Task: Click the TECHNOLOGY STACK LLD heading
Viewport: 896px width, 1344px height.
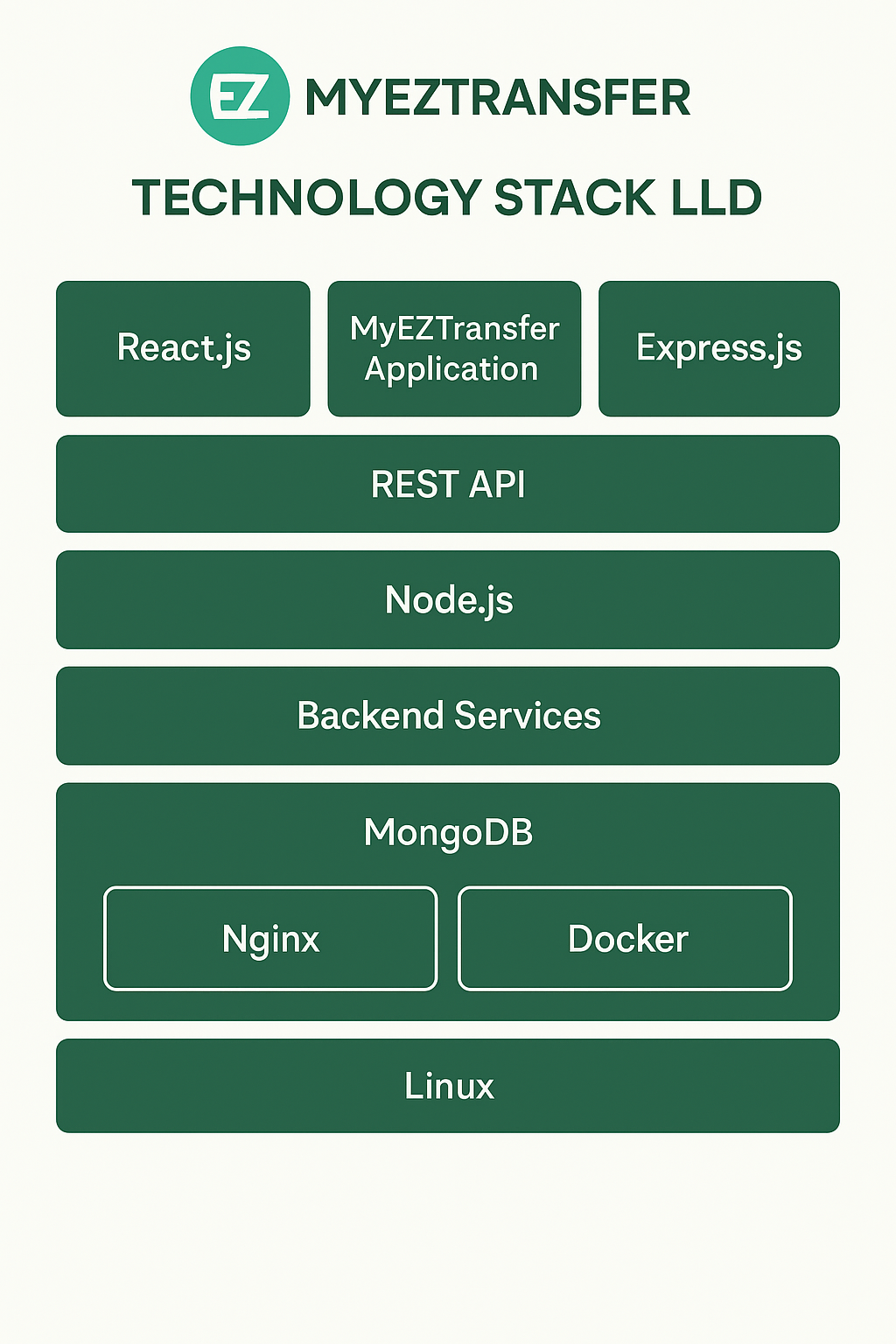Action: coord(447,197)
